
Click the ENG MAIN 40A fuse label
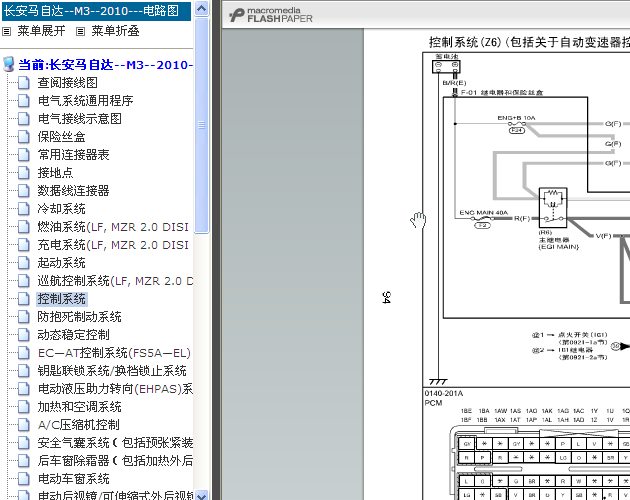(x=484, y=212)
